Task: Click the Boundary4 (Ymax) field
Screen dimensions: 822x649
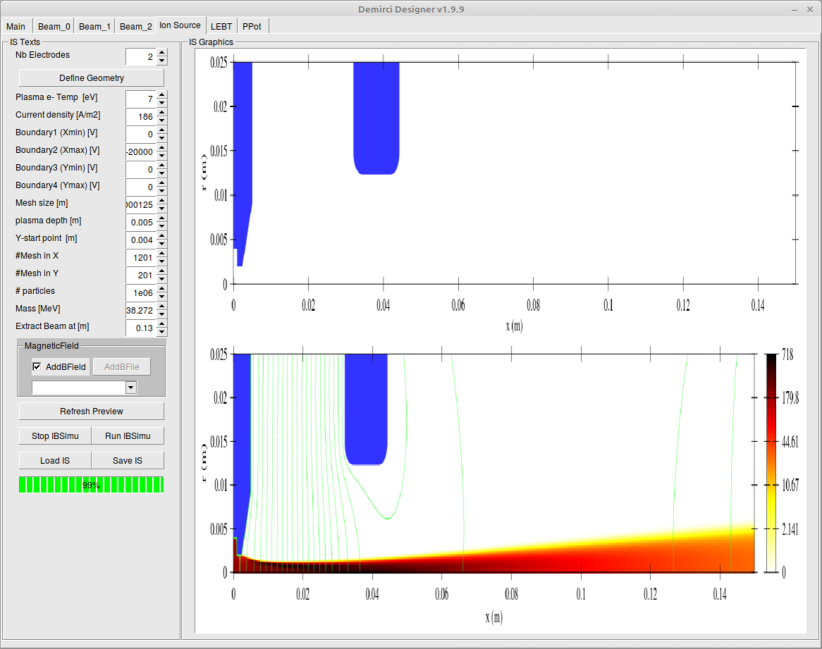Action: pos(140,187)
